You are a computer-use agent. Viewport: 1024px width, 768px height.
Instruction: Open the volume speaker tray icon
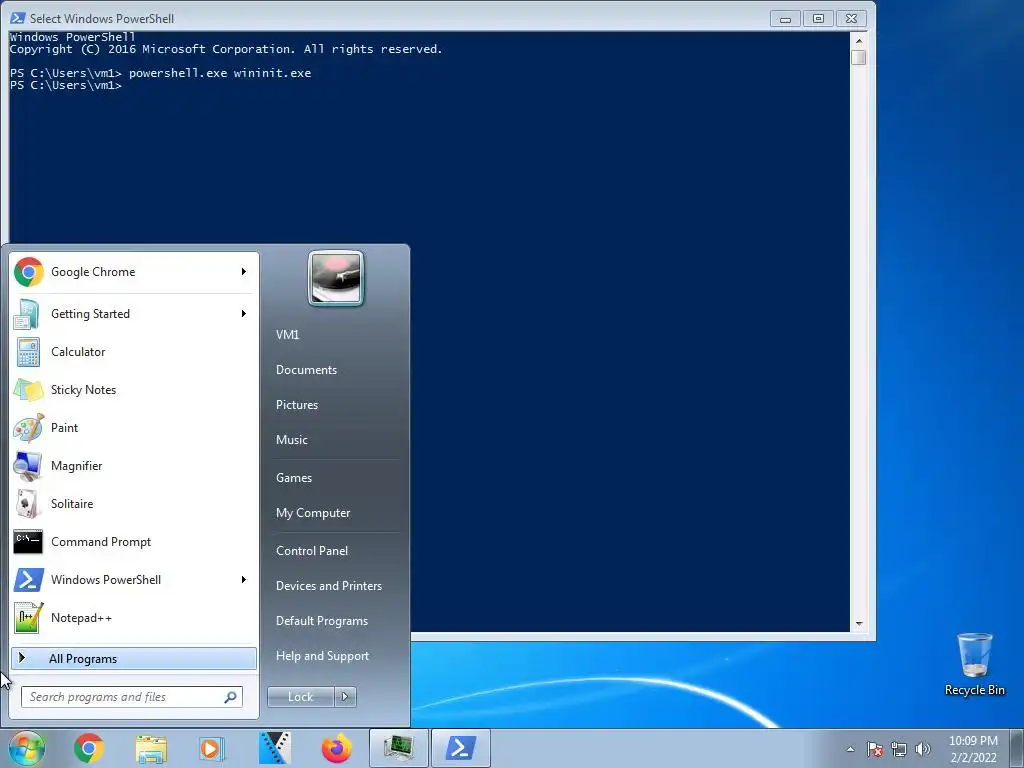pos(923,749)
